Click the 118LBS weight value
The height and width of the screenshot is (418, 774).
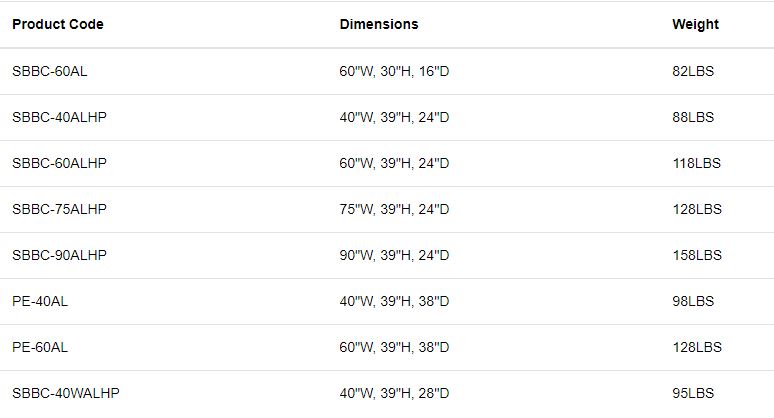[x=696, y=163]
